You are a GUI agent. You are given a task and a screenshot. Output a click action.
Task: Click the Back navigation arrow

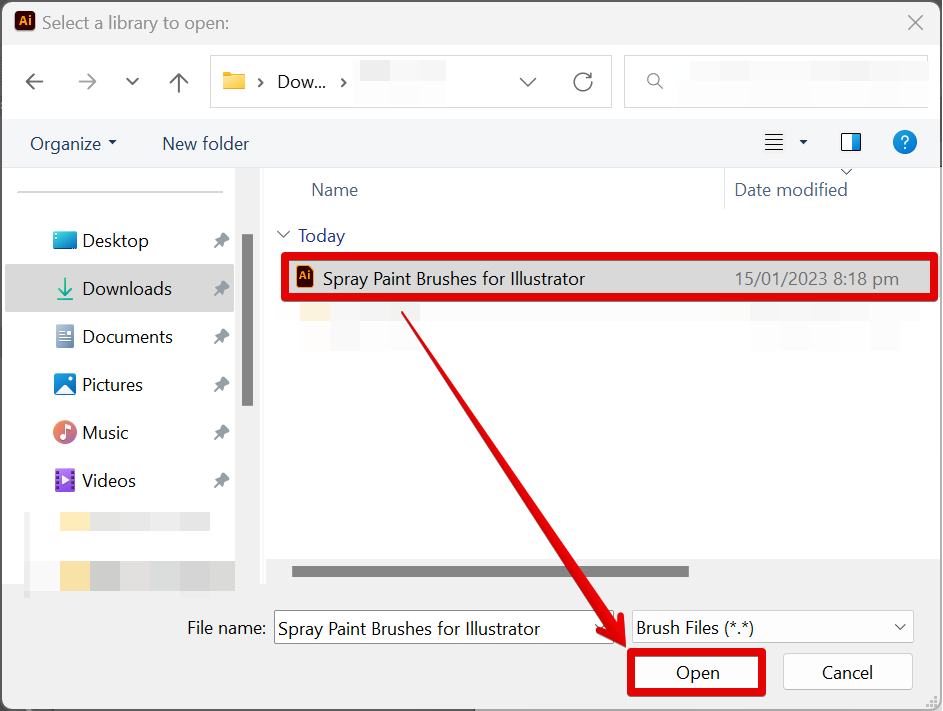pos(34,81)
